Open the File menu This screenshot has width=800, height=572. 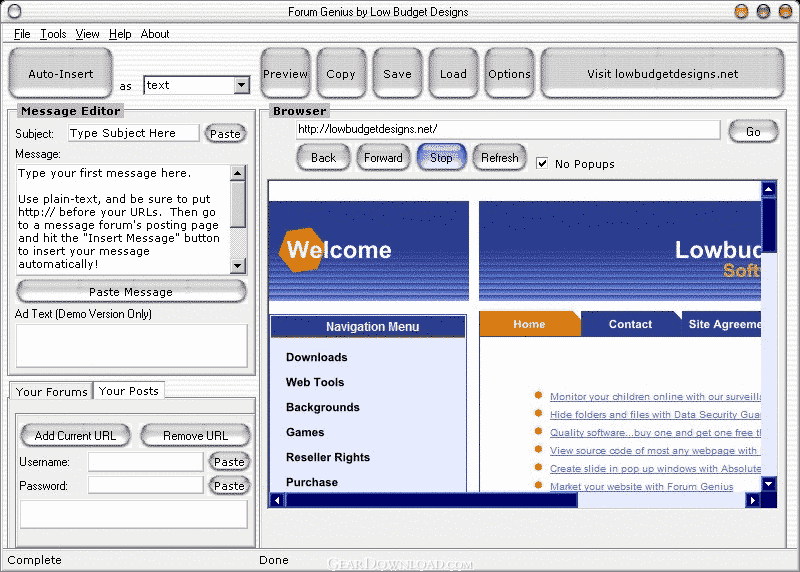pyautogui.click(x=22, y=34)
